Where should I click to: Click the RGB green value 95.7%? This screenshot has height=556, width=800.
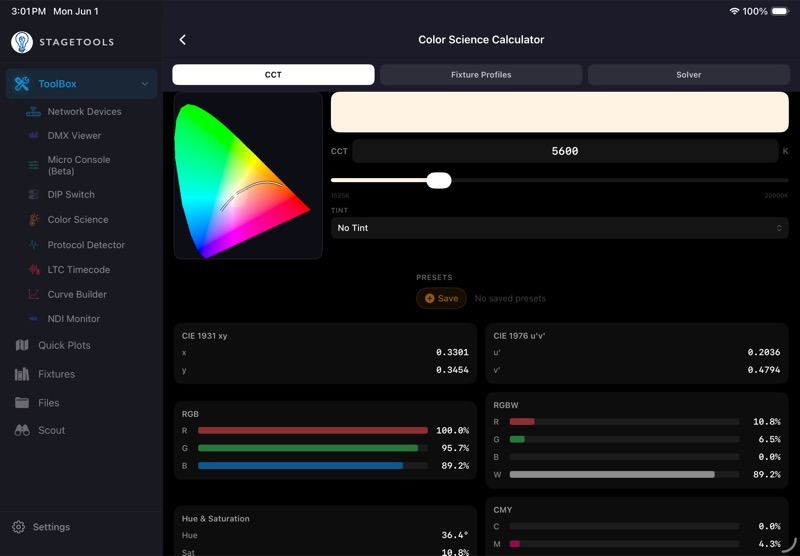tap(455, 448)
